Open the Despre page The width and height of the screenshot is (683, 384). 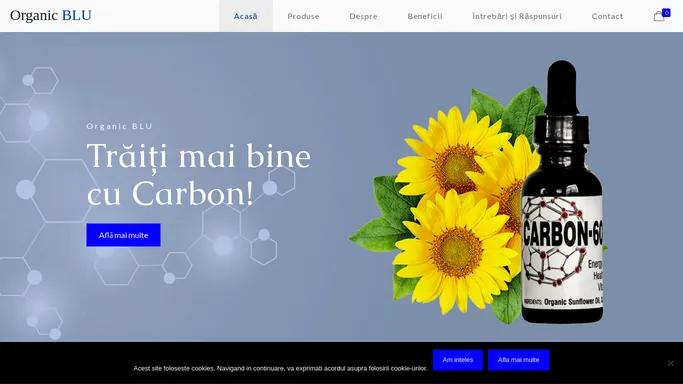click(363, 16)
